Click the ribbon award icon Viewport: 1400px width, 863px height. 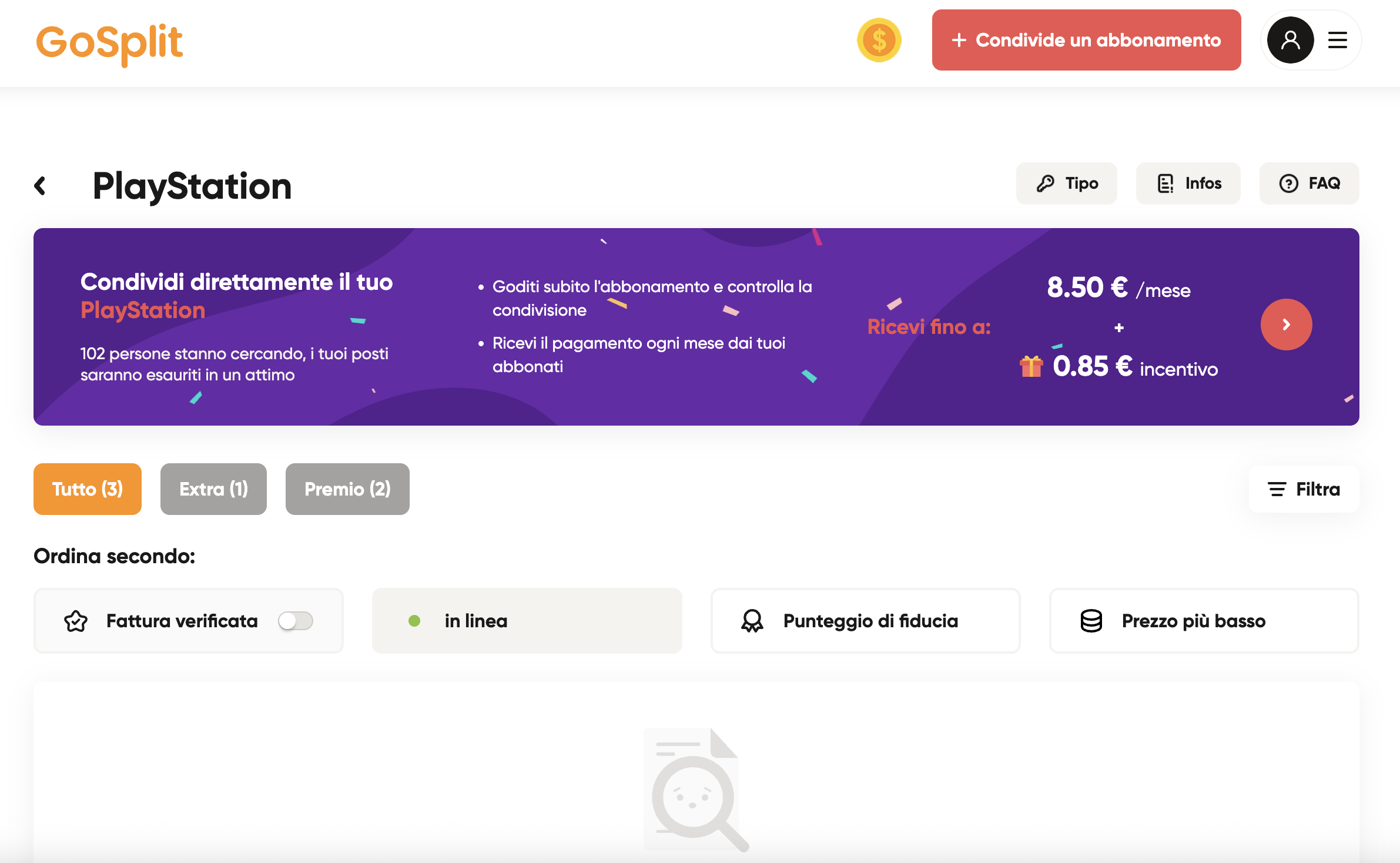tap(752, 621)
